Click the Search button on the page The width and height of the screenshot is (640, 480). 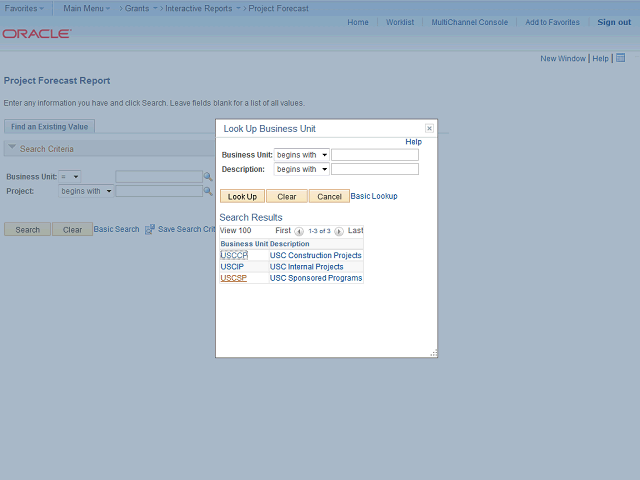(x=27, y=229)
